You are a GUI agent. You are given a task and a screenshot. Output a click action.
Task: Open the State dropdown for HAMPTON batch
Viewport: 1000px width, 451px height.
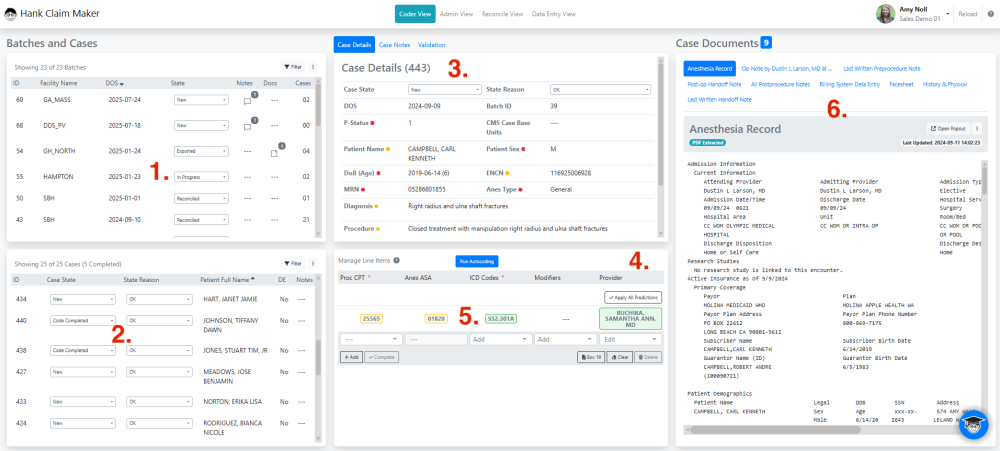201,177
